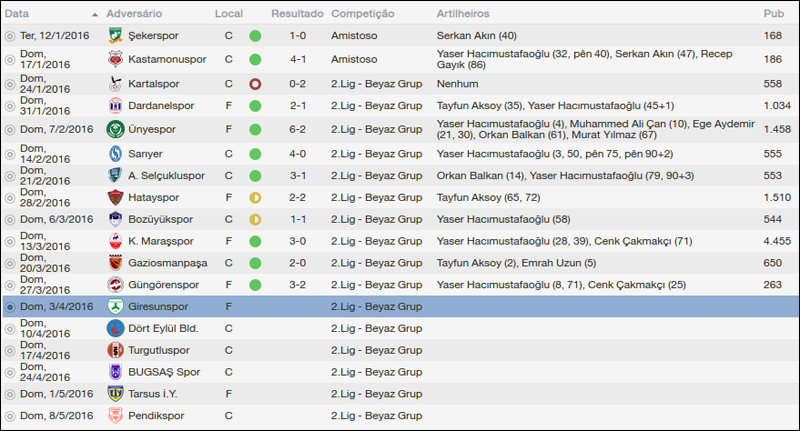The image size is (800, 431).
Task: Sort by the Data column arrow
Action: click(95, 15)
